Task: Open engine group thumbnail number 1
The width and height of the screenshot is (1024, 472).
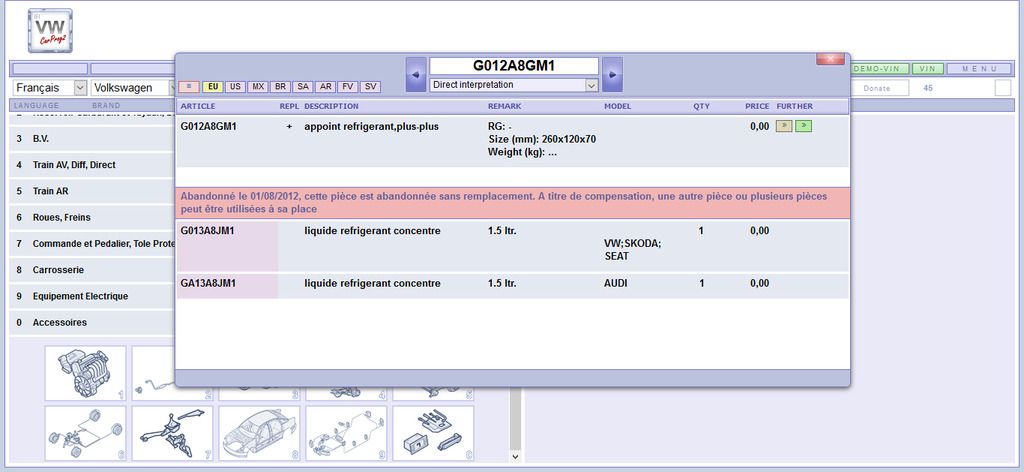Action: tap(86, 373)
